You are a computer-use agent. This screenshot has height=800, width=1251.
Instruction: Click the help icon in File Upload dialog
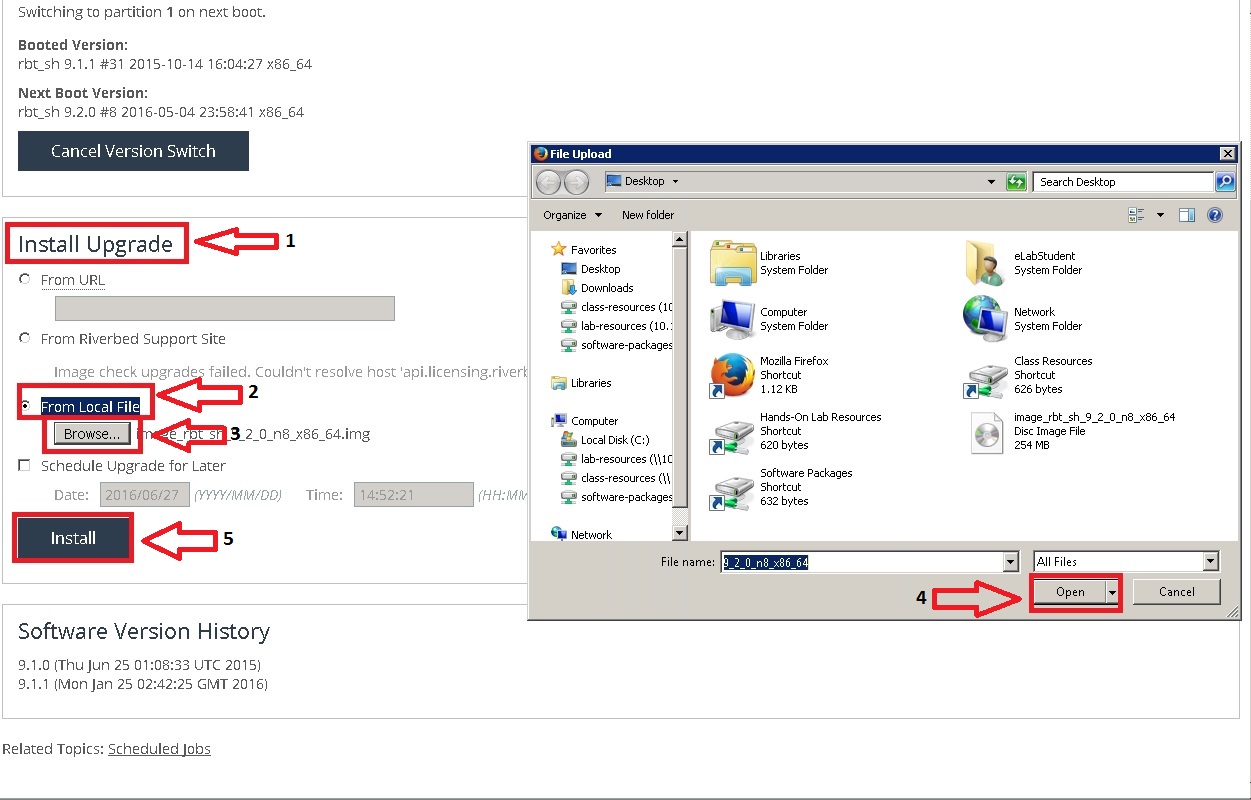1215,215
